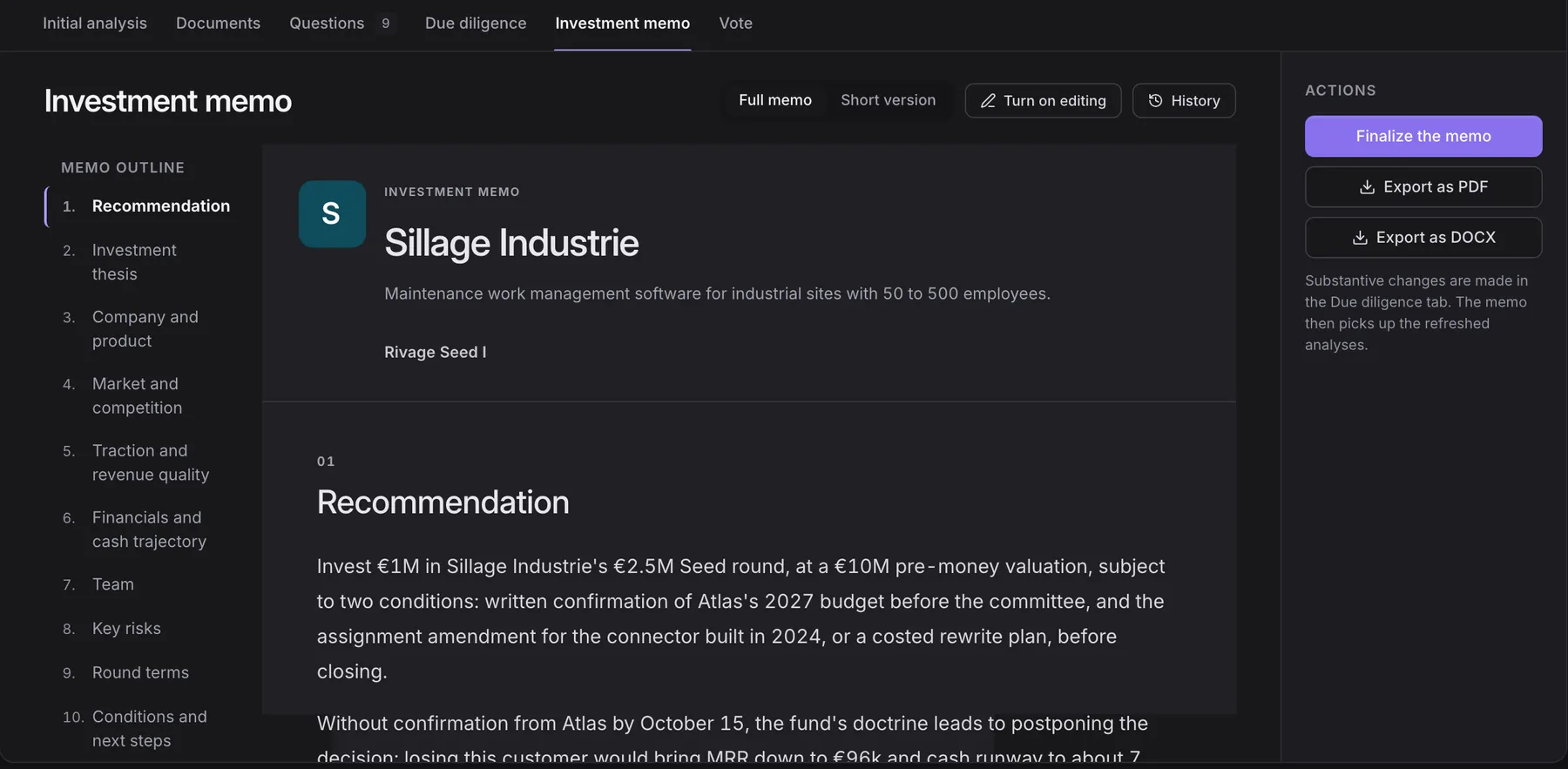
Task: Select the Investment memo tab
Action: pos(623,24)
